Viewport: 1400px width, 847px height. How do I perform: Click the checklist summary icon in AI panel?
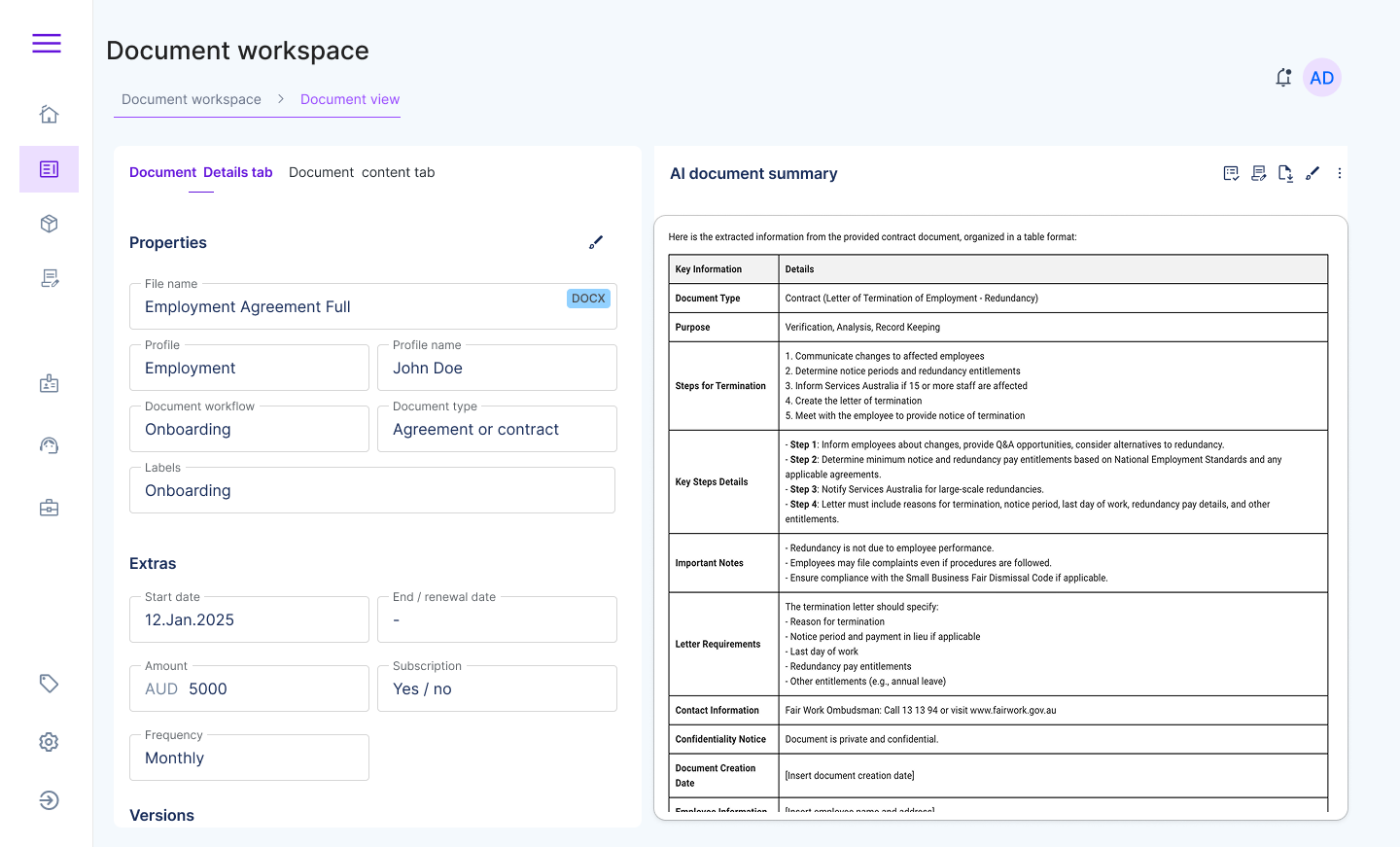pos(1231,172)
